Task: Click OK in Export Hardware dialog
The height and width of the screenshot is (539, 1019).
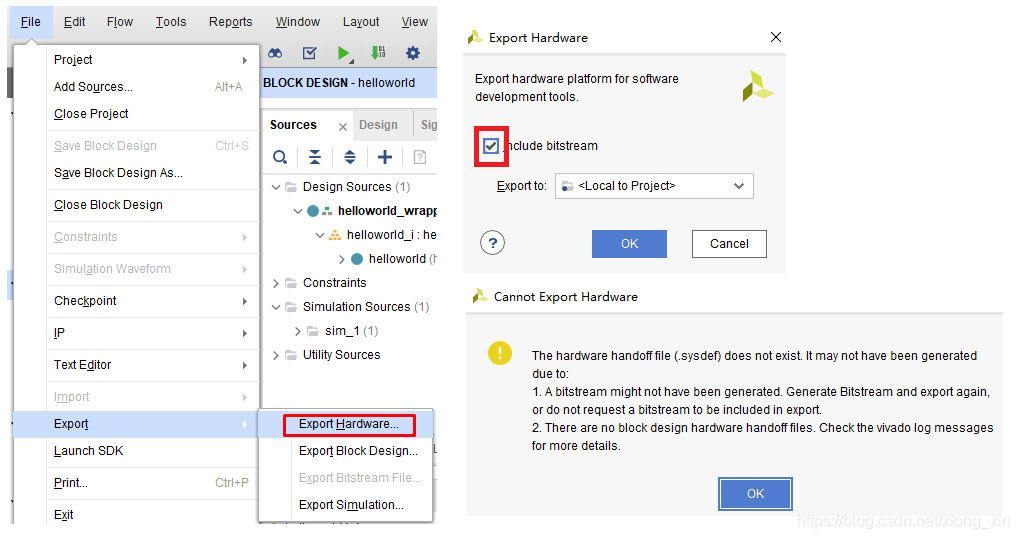Action: [629, 244]
